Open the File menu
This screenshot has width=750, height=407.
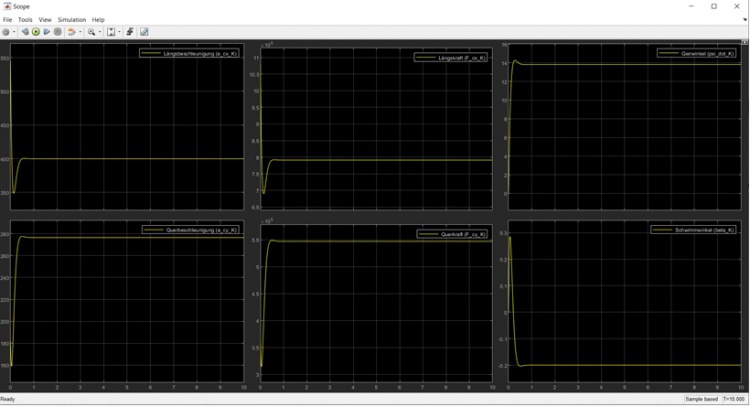(8, 19)
